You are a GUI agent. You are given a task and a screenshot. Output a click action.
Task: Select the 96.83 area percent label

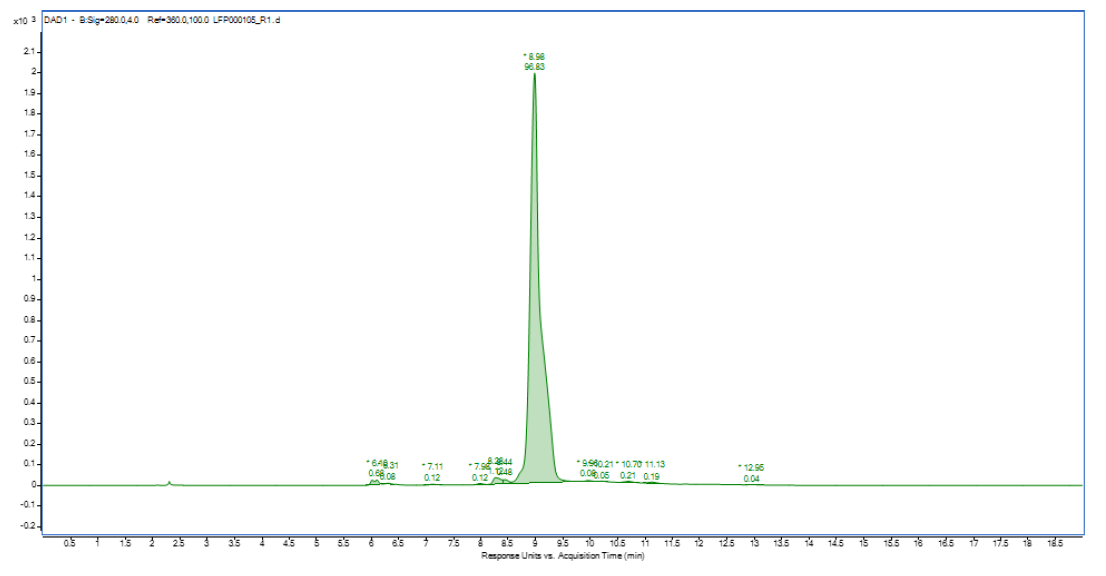click(534, 66)
